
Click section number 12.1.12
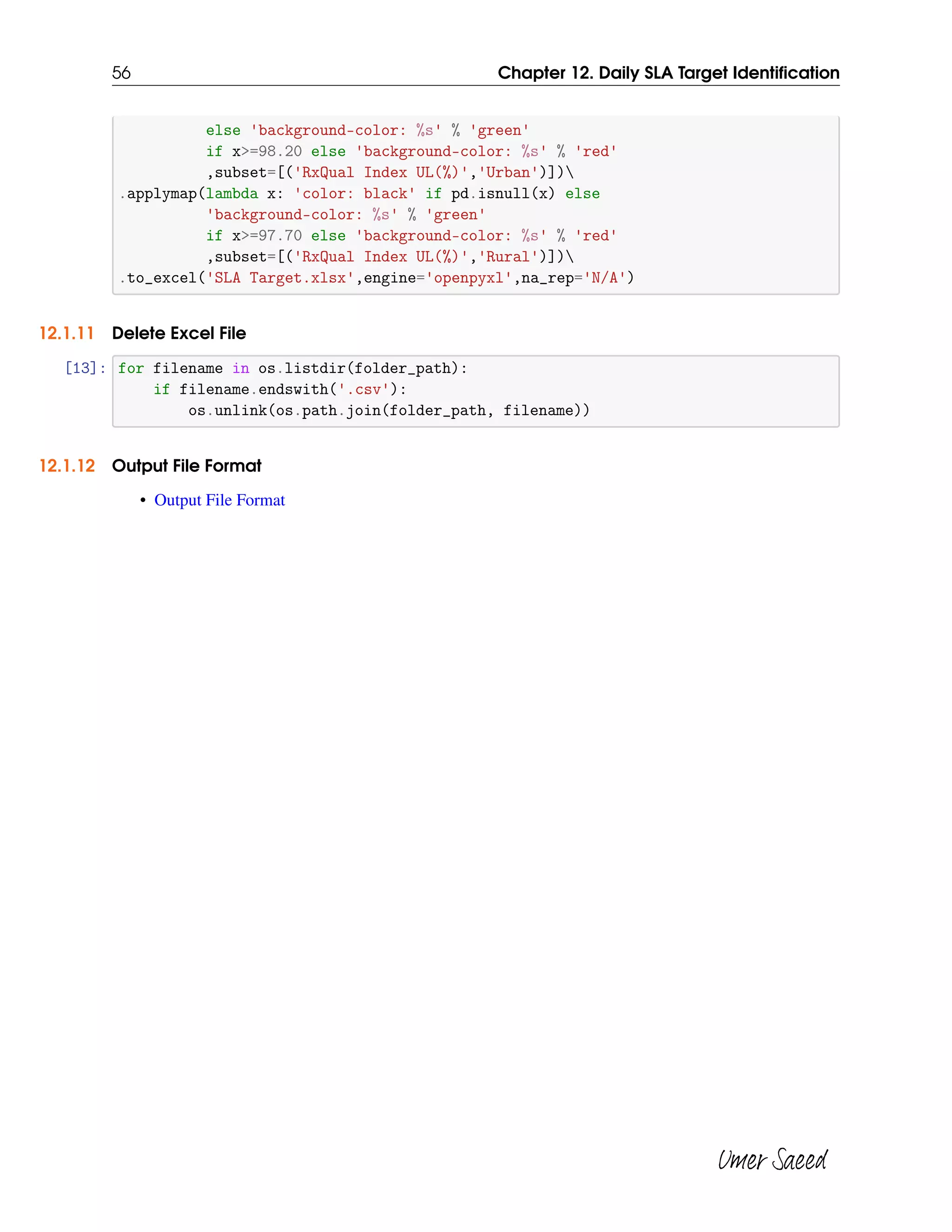(x=67, y=466)
